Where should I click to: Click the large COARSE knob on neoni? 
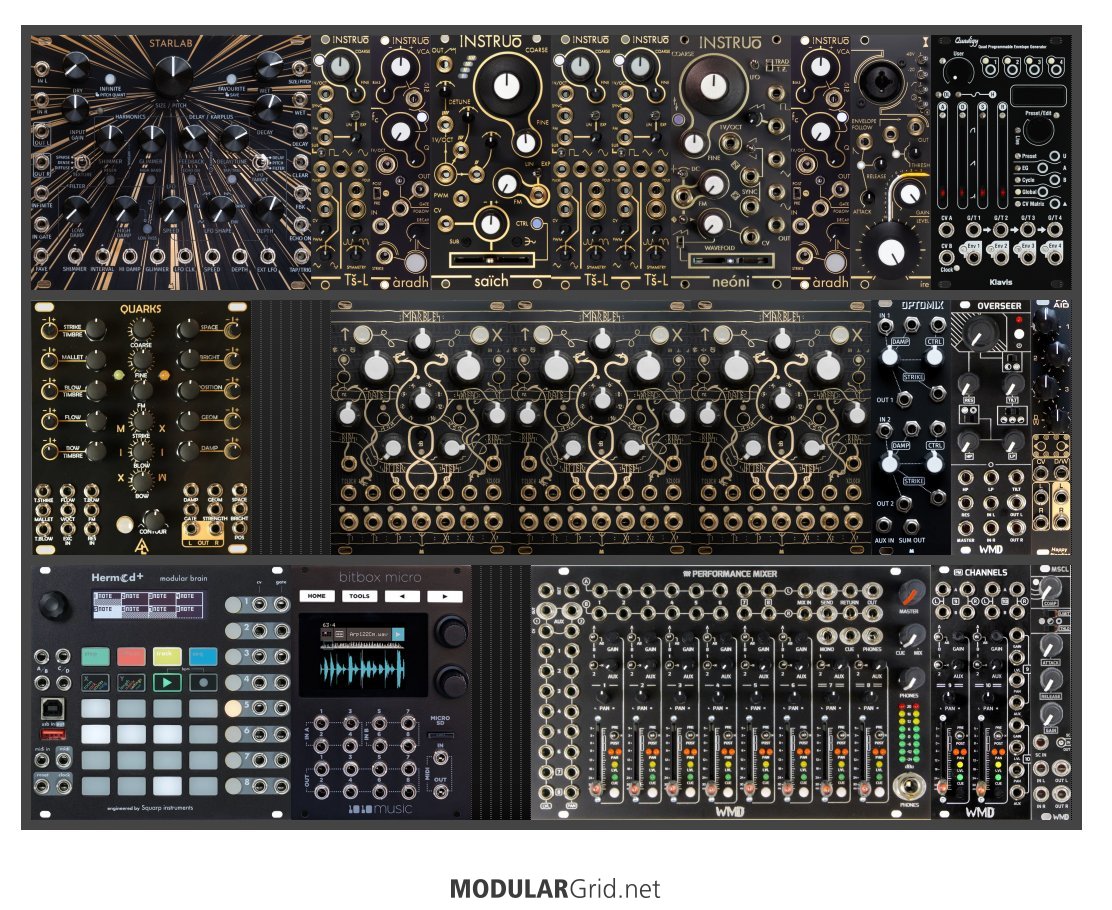(x=713, y=87)
